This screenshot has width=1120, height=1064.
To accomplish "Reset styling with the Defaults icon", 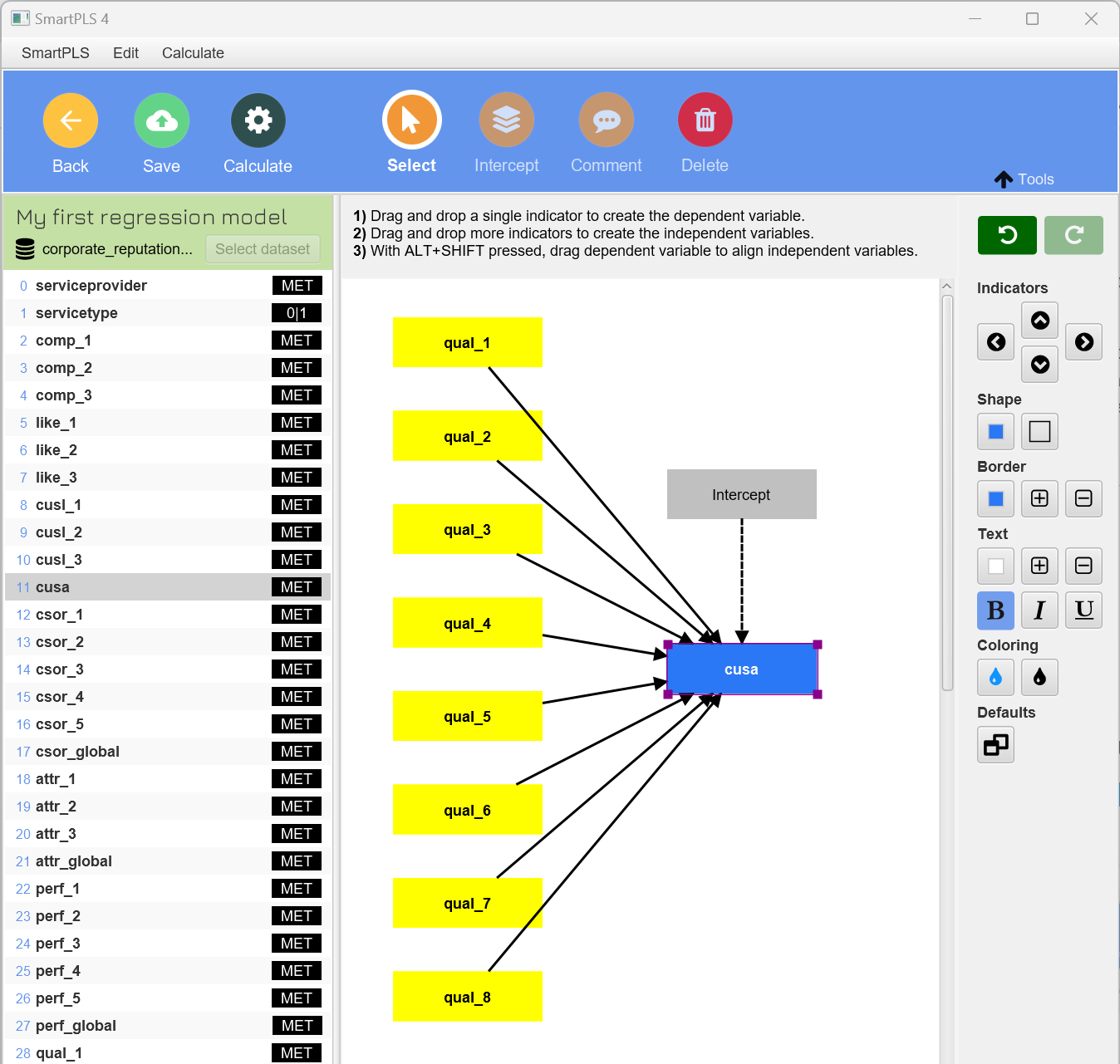I will (995, 745).
